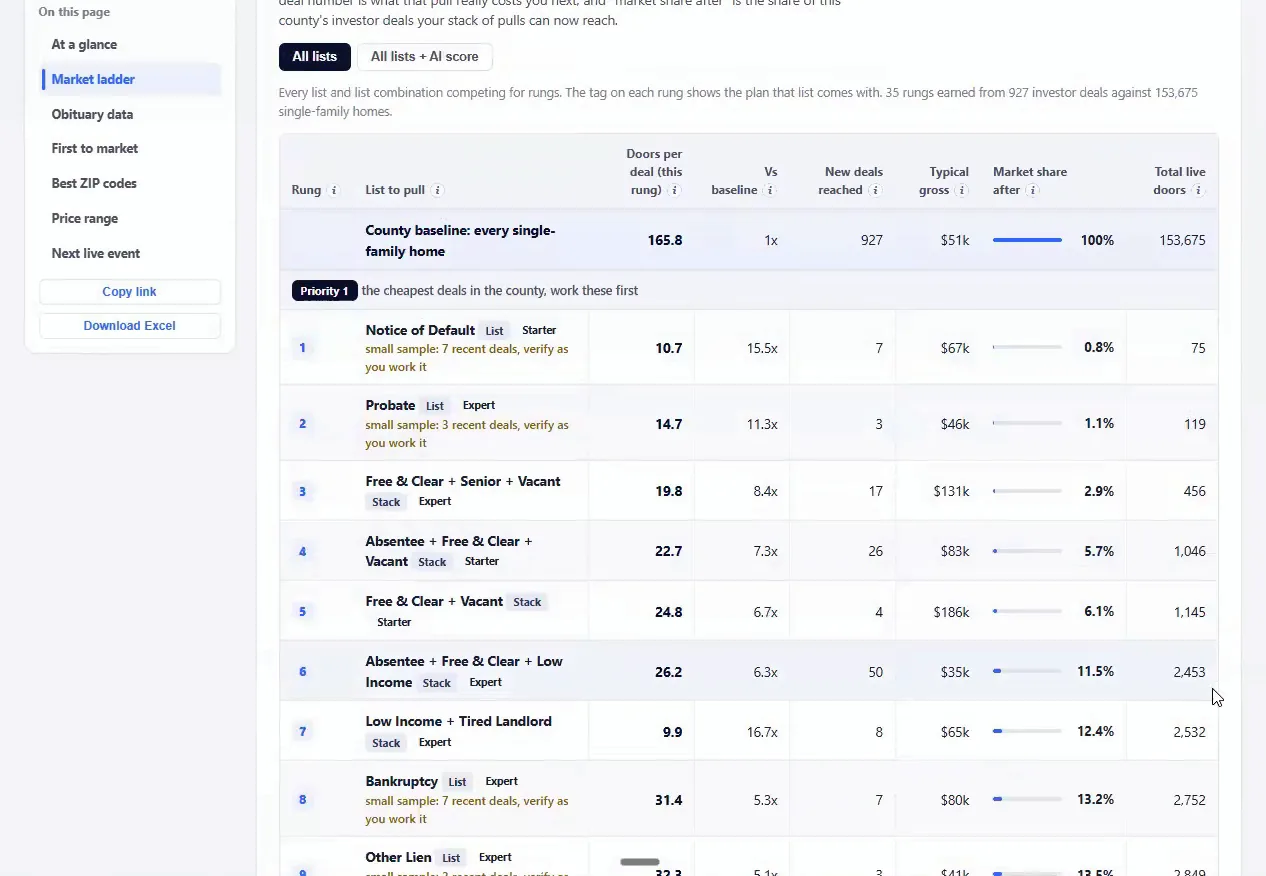Click Starter tag on Absentee + Free & Clear + Vacant
The image size is (1266, 876).
coord(482,561)
